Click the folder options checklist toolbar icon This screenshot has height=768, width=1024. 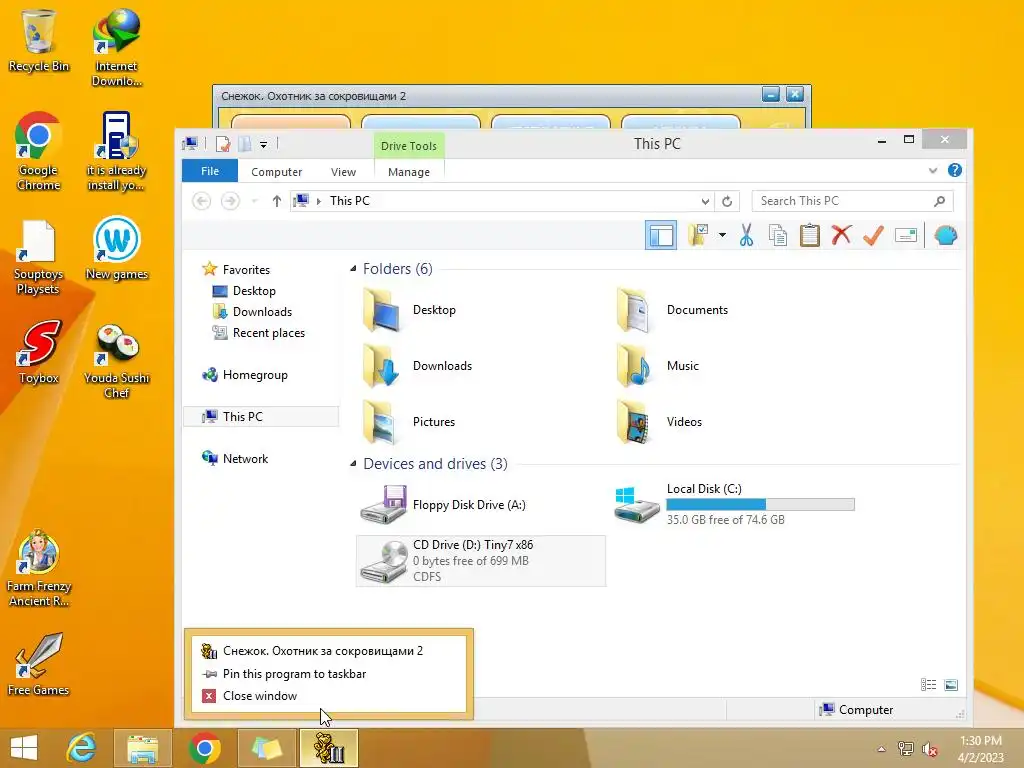pos(698,235)
